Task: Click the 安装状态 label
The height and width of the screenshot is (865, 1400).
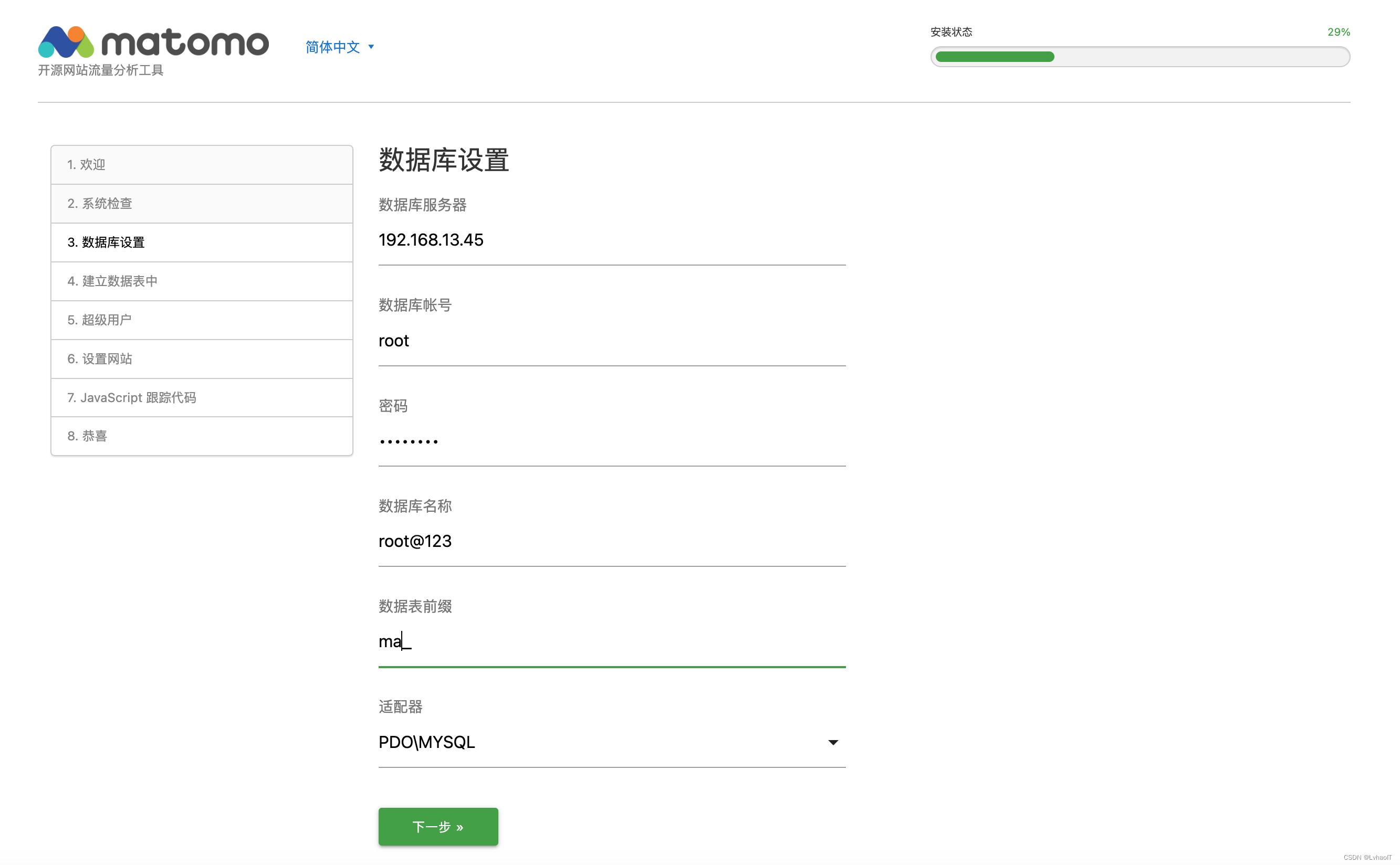Action: click(x=950, y=32)
